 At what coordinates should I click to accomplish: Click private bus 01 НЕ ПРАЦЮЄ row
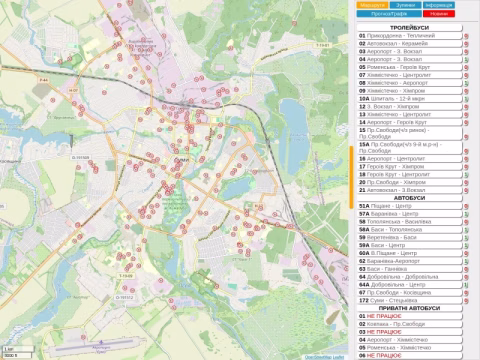pyautogui.click(x=409, y=316)
